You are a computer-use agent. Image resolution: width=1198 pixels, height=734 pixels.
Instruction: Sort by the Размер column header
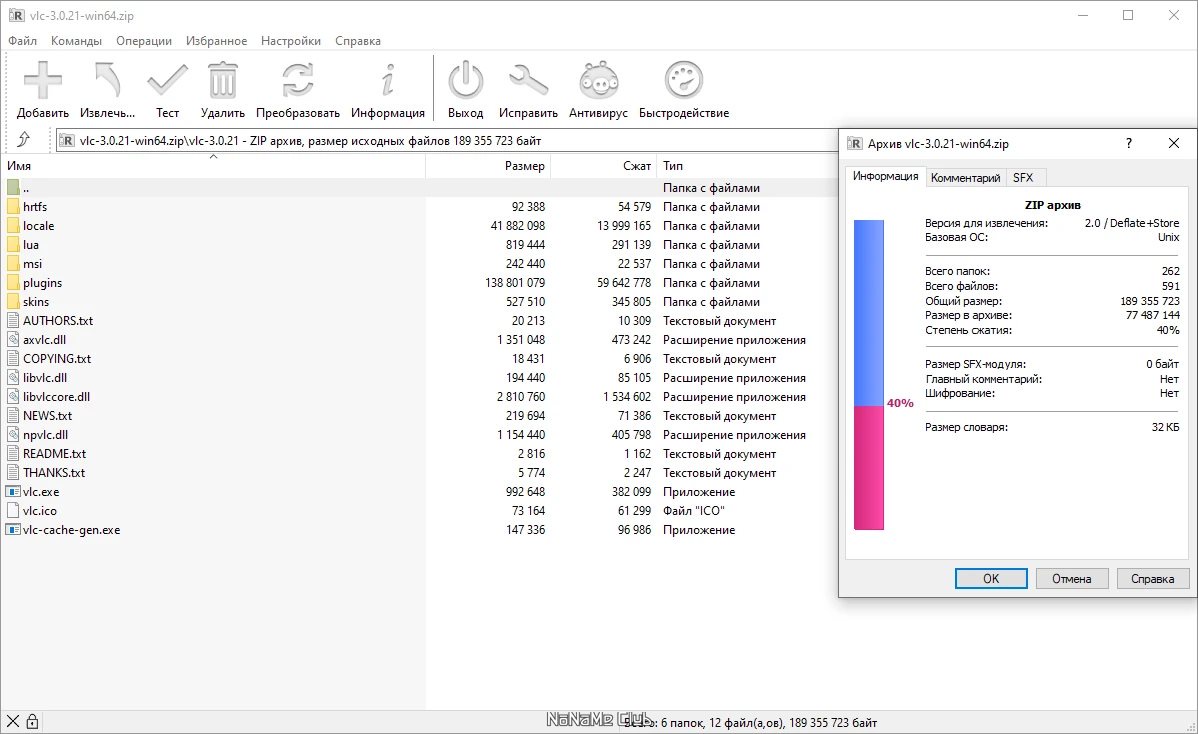click(x=487, y=165)
